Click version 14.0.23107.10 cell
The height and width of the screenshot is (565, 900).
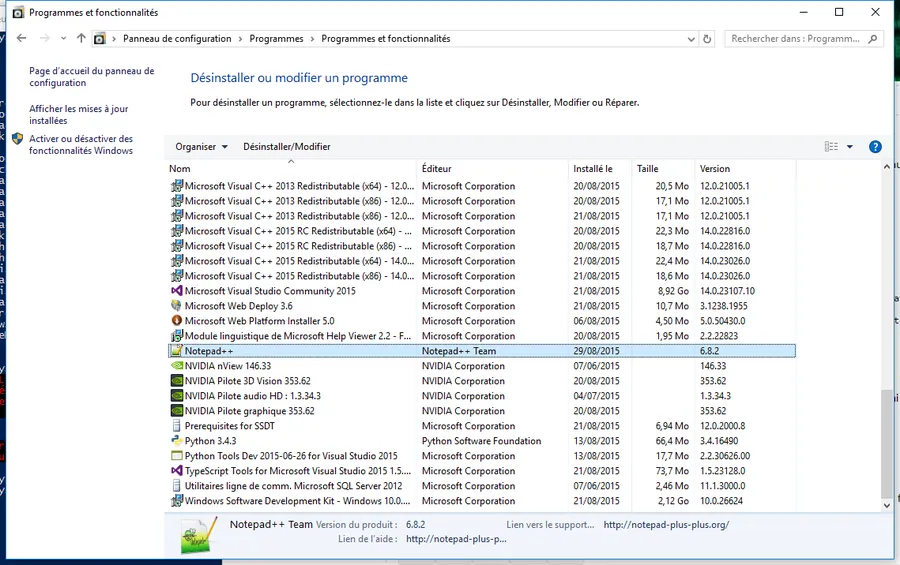tap(727, 291)
